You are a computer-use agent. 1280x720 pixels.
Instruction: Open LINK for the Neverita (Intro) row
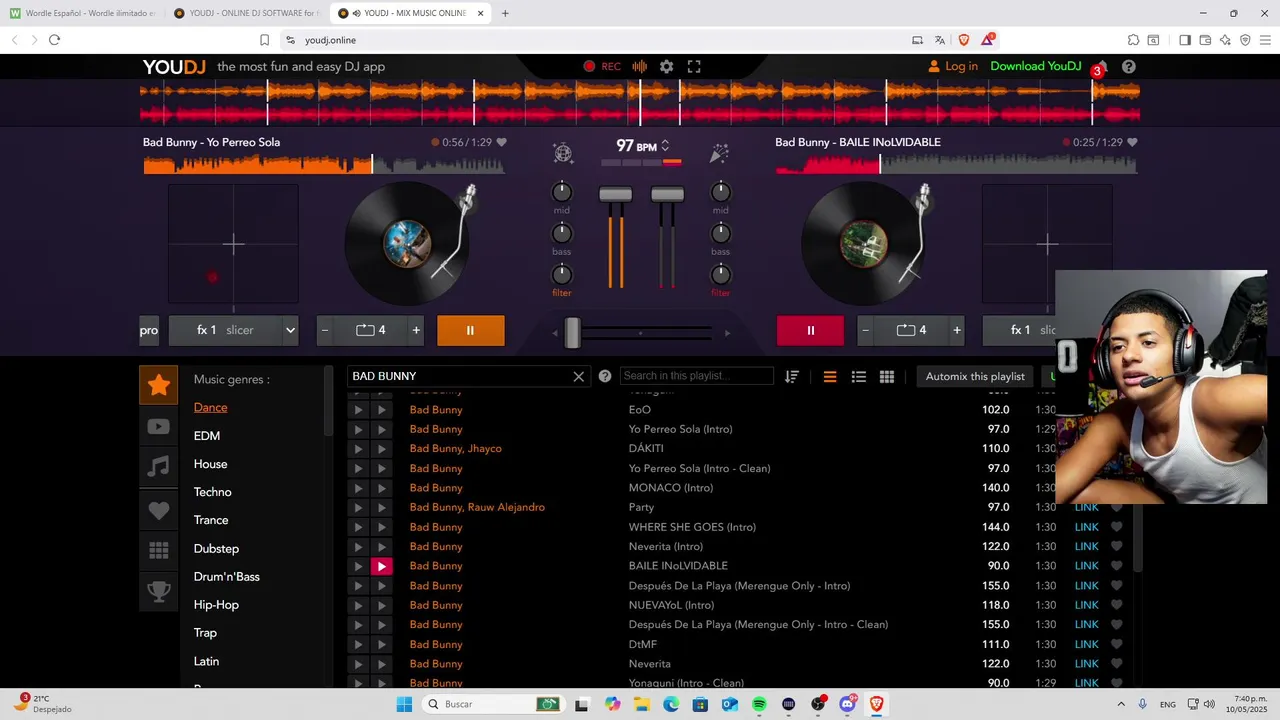(1086, 547)
